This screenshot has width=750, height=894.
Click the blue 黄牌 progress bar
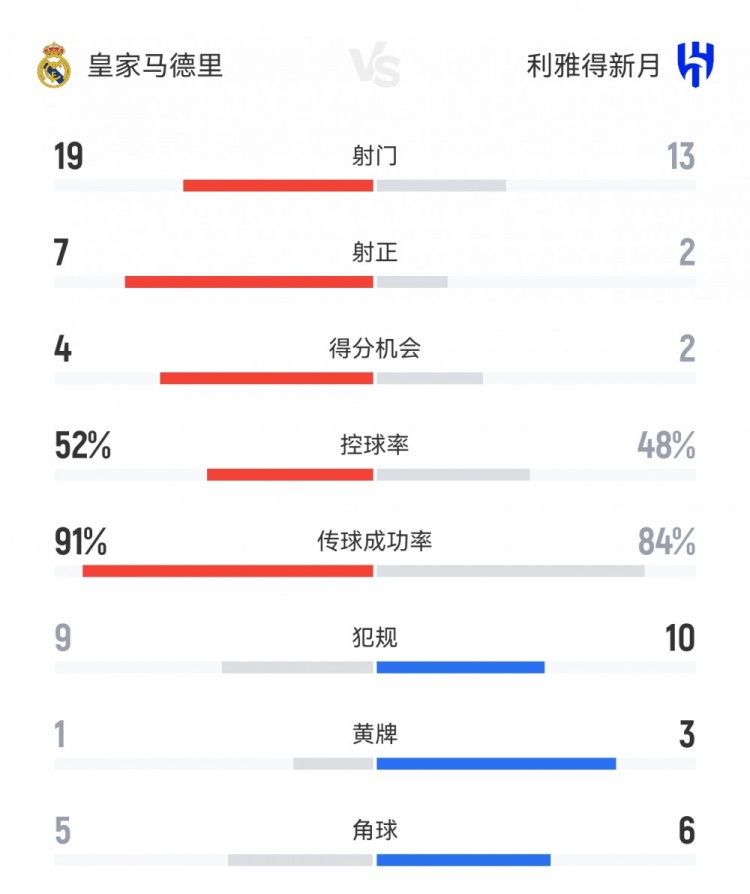pyautogui.click(x=496, y=764)
